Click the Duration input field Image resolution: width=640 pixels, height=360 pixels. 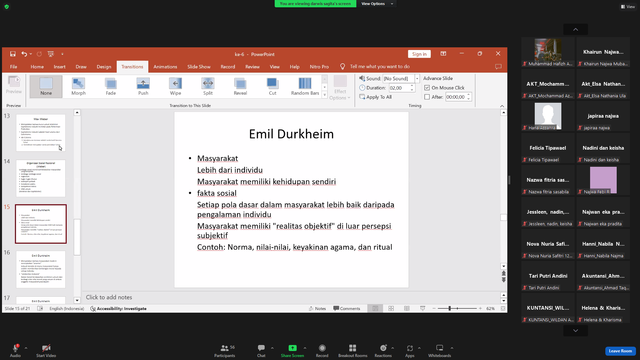[399, 88]
